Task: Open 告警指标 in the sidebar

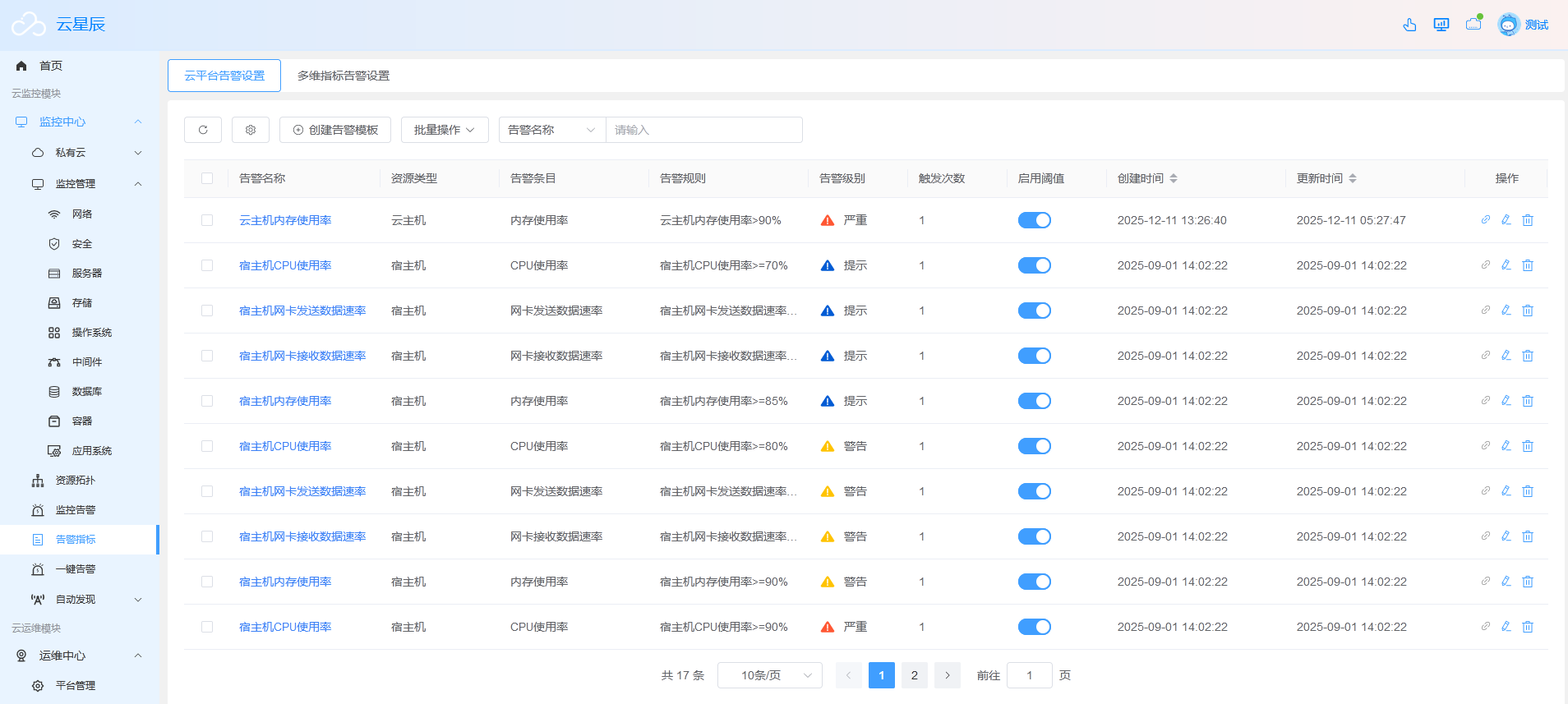Action: click(x=79, y=540)
